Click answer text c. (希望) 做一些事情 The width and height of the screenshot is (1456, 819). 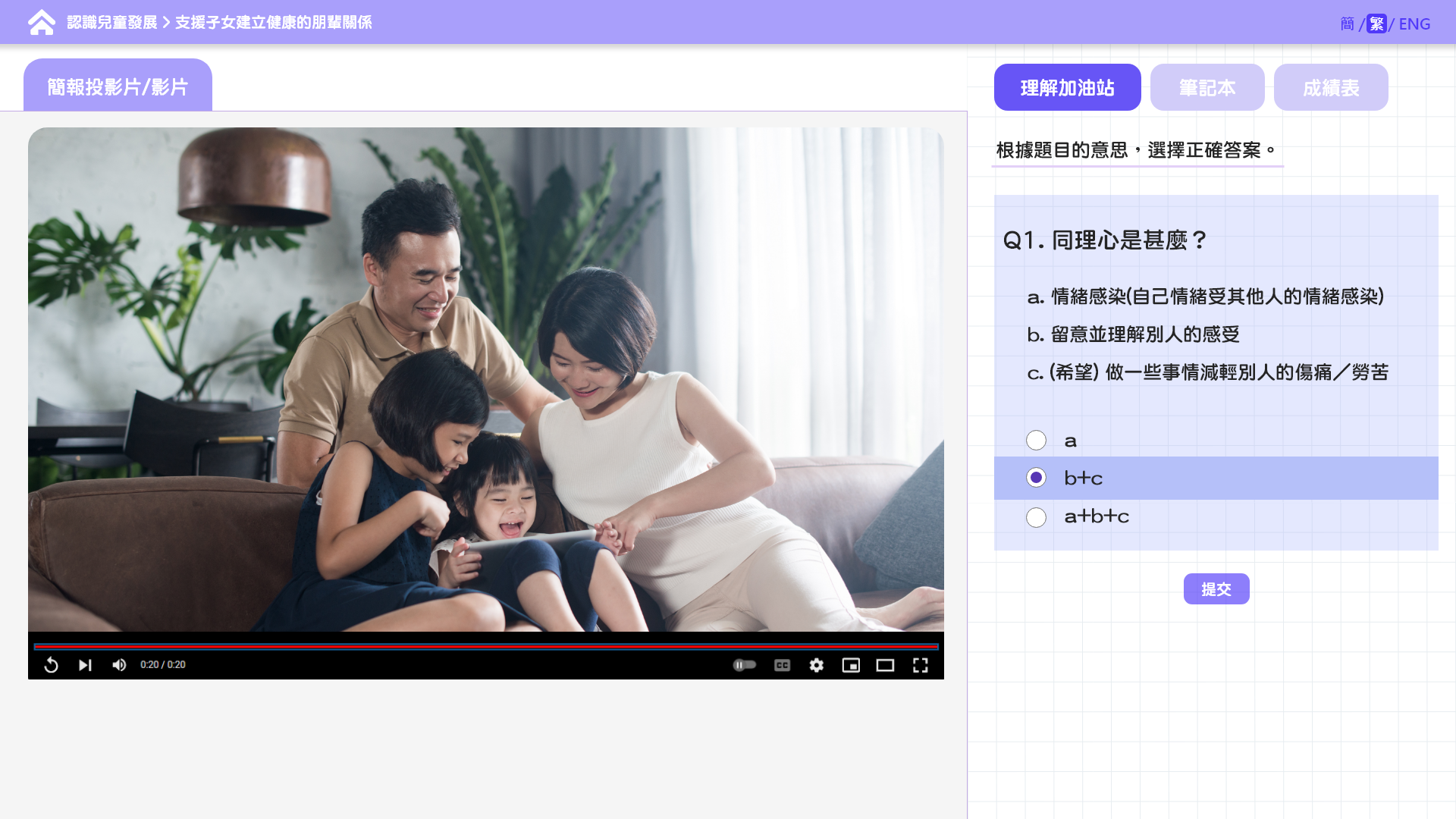coord(1208,372)
